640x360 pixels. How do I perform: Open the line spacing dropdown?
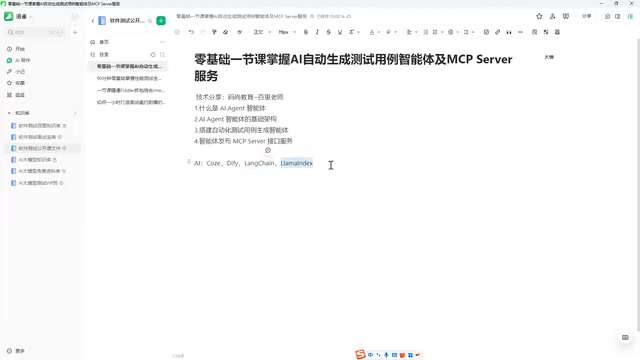pyautogui.click(x=468, y=32)
